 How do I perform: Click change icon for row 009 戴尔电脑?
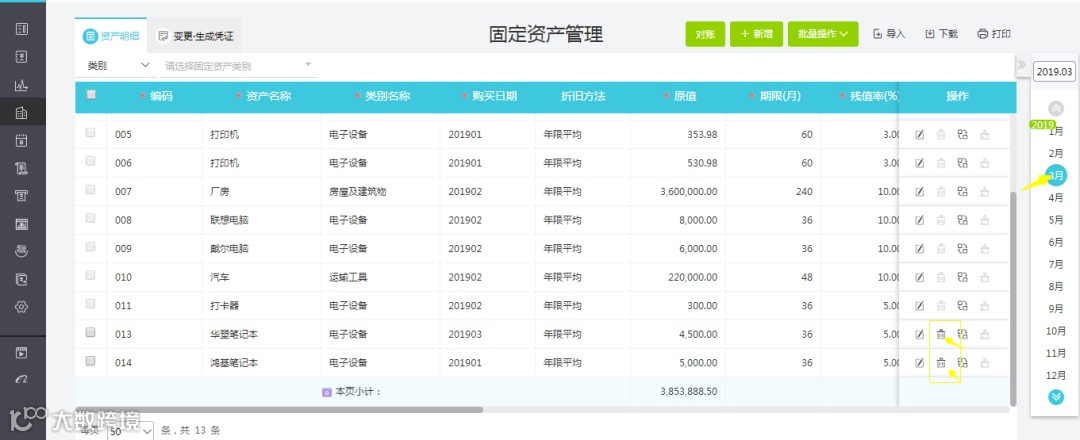[963, 249]
